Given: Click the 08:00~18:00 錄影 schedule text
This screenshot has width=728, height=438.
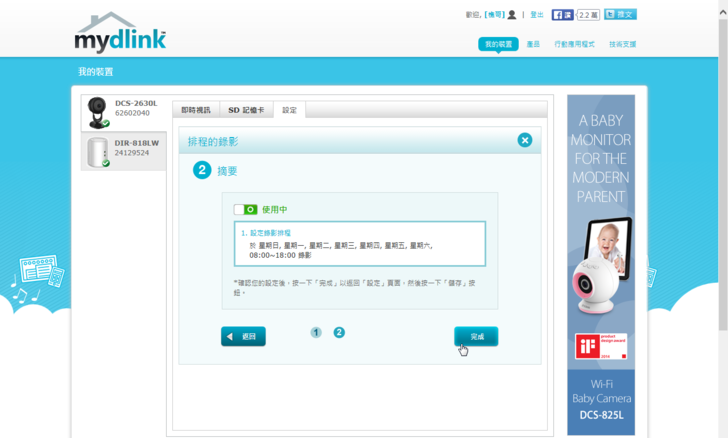Looking at the screenshot, I should pos(280,255).
